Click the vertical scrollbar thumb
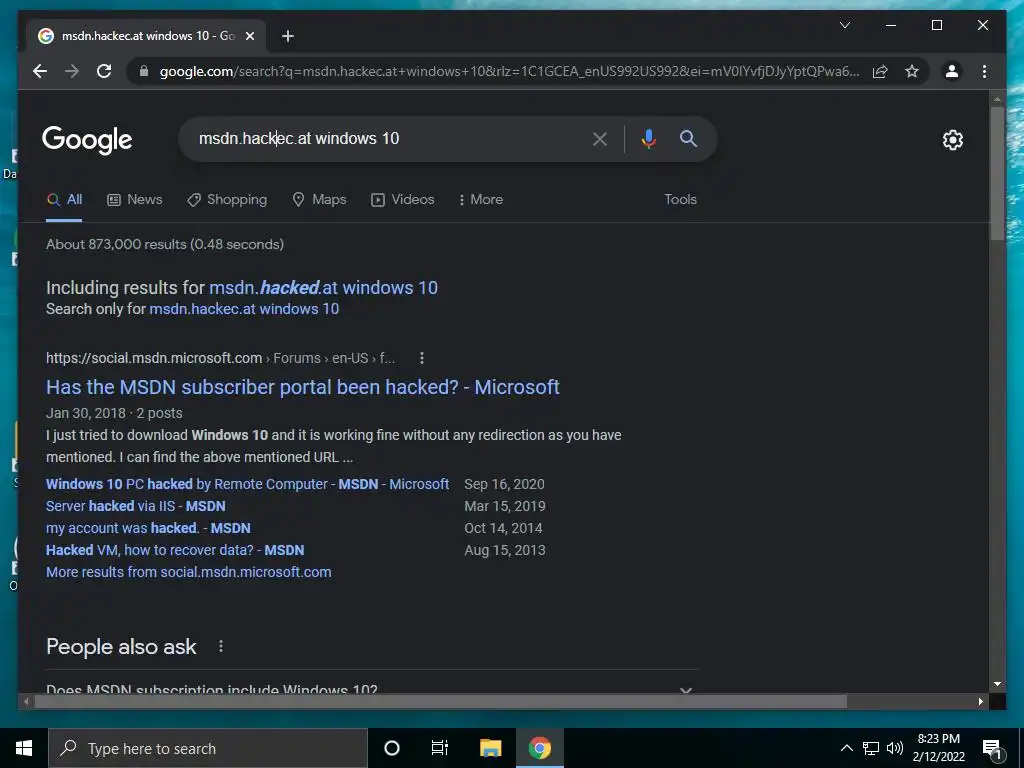This screenshot has width=1024, height=768. [x=997, y=173]
